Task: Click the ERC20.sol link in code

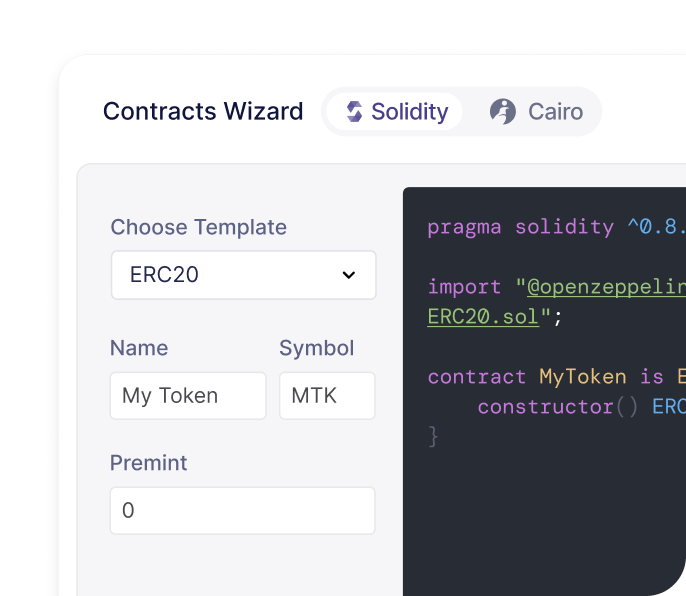Action: [483, 317]
